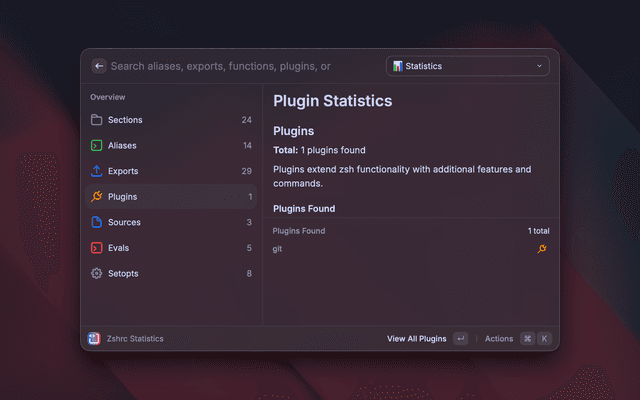
Task: Expand the dropdown using its chevron arrow
Action: coord(540,66)
